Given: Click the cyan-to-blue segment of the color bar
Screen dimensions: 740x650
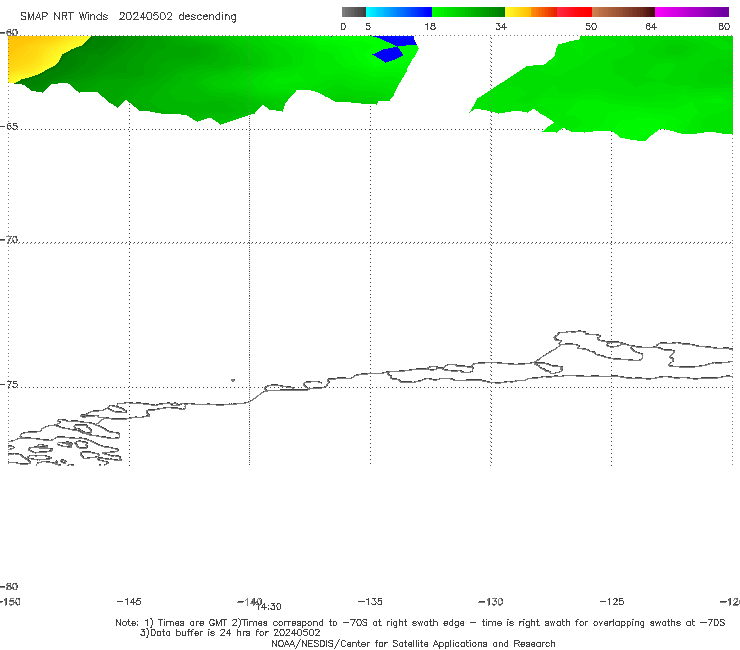Looking at the screenshot, I should [x=399, y=12].
